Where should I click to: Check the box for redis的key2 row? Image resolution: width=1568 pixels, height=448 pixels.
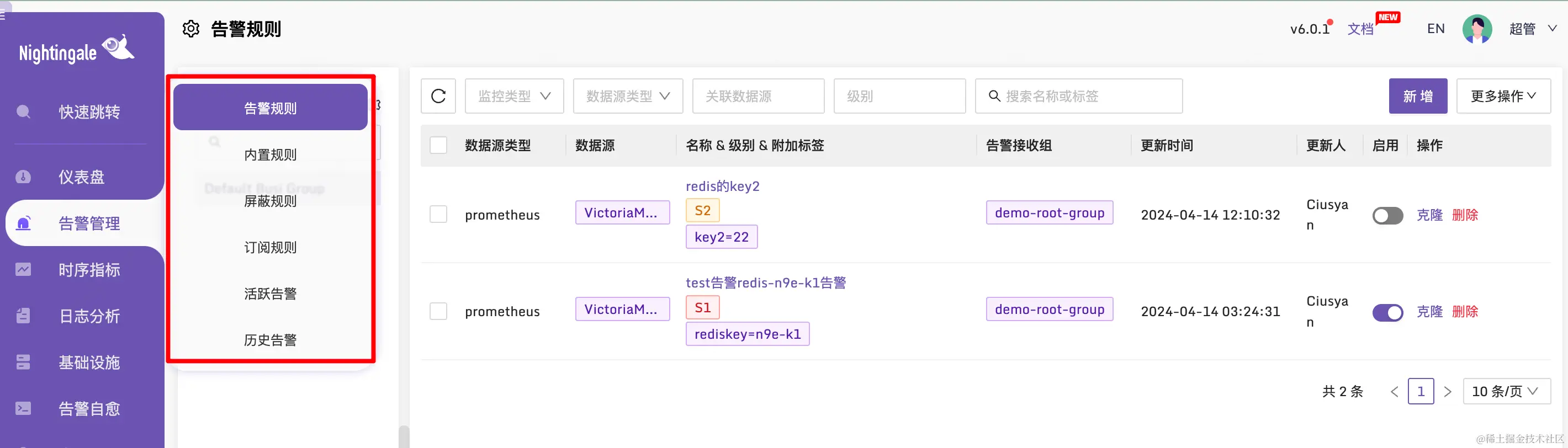point(438,214)
